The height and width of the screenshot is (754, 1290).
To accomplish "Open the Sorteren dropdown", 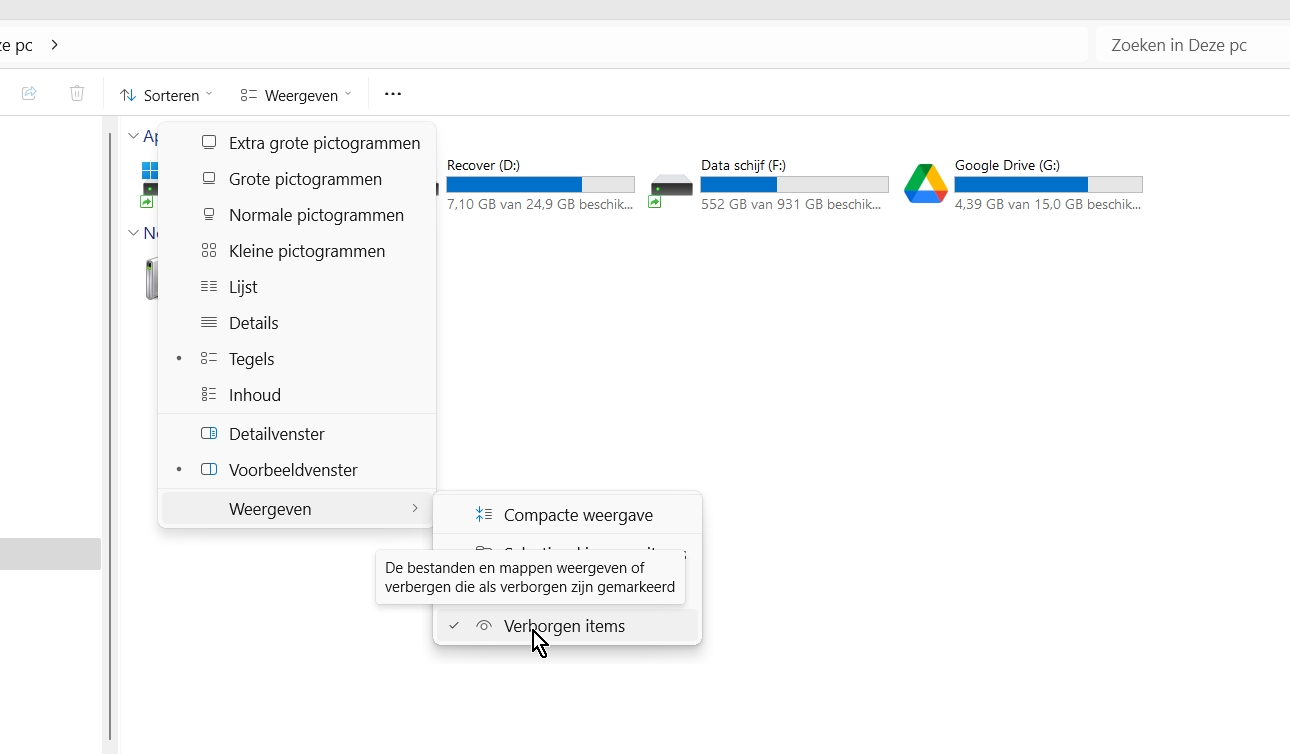I will pyautogui.click(x=166, y=95).
